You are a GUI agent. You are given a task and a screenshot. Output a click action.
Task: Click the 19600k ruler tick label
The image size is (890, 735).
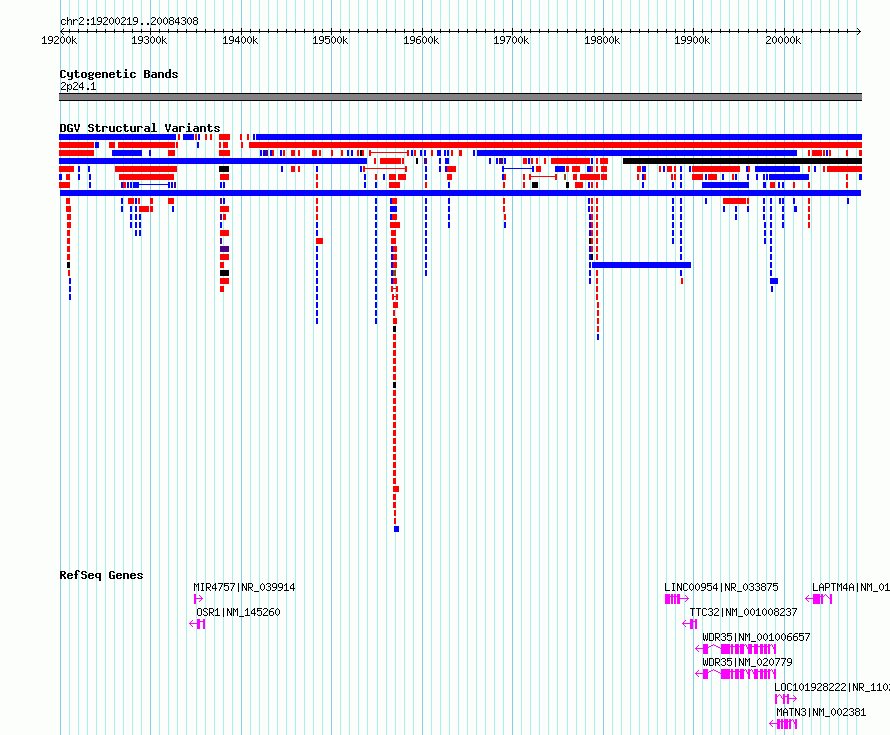(421, 40)
